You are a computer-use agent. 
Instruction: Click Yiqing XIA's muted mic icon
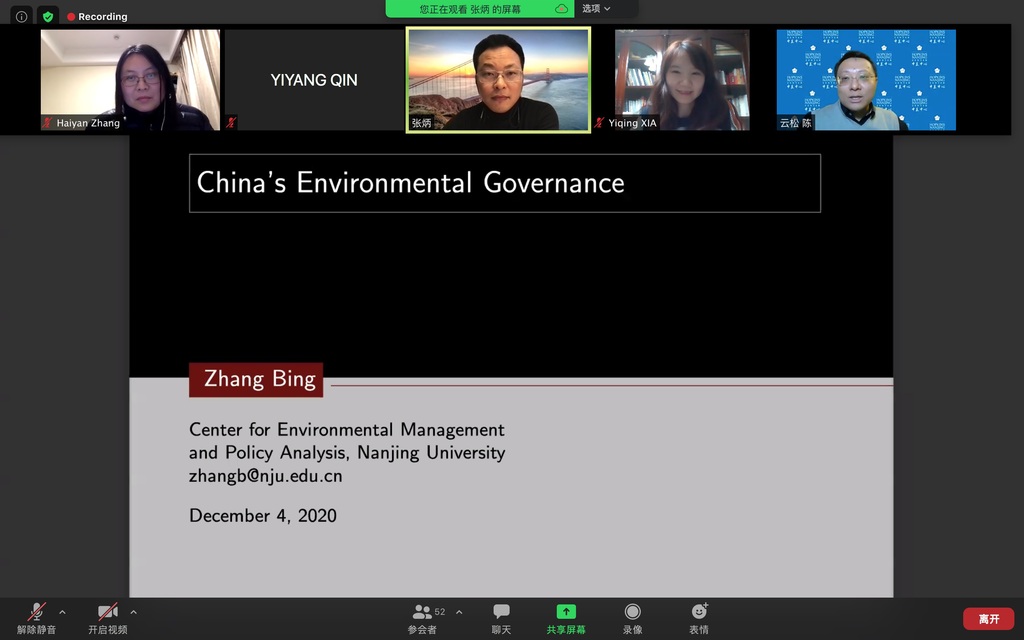(599, 123)
